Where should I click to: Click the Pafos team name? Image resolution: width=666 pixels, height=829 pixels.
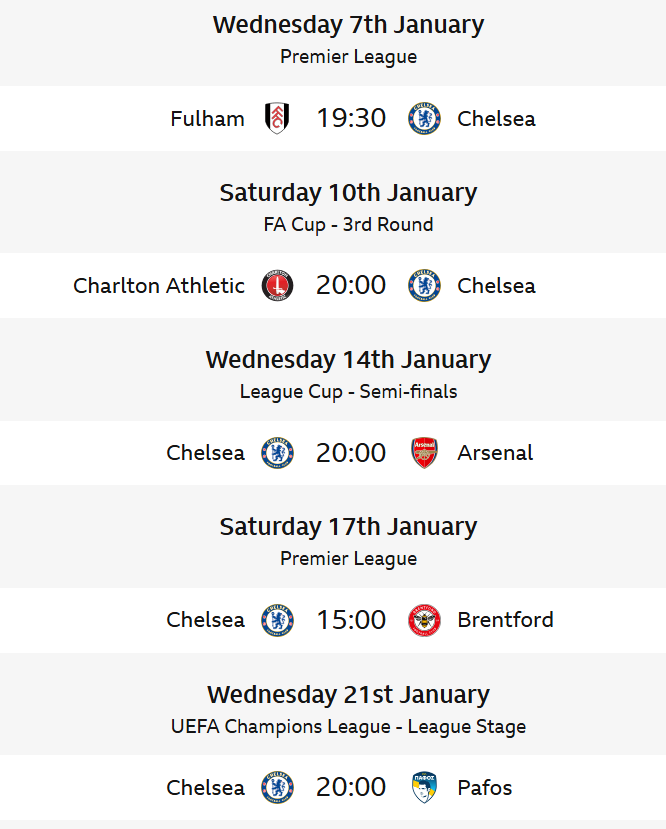(x=484, y=787)
